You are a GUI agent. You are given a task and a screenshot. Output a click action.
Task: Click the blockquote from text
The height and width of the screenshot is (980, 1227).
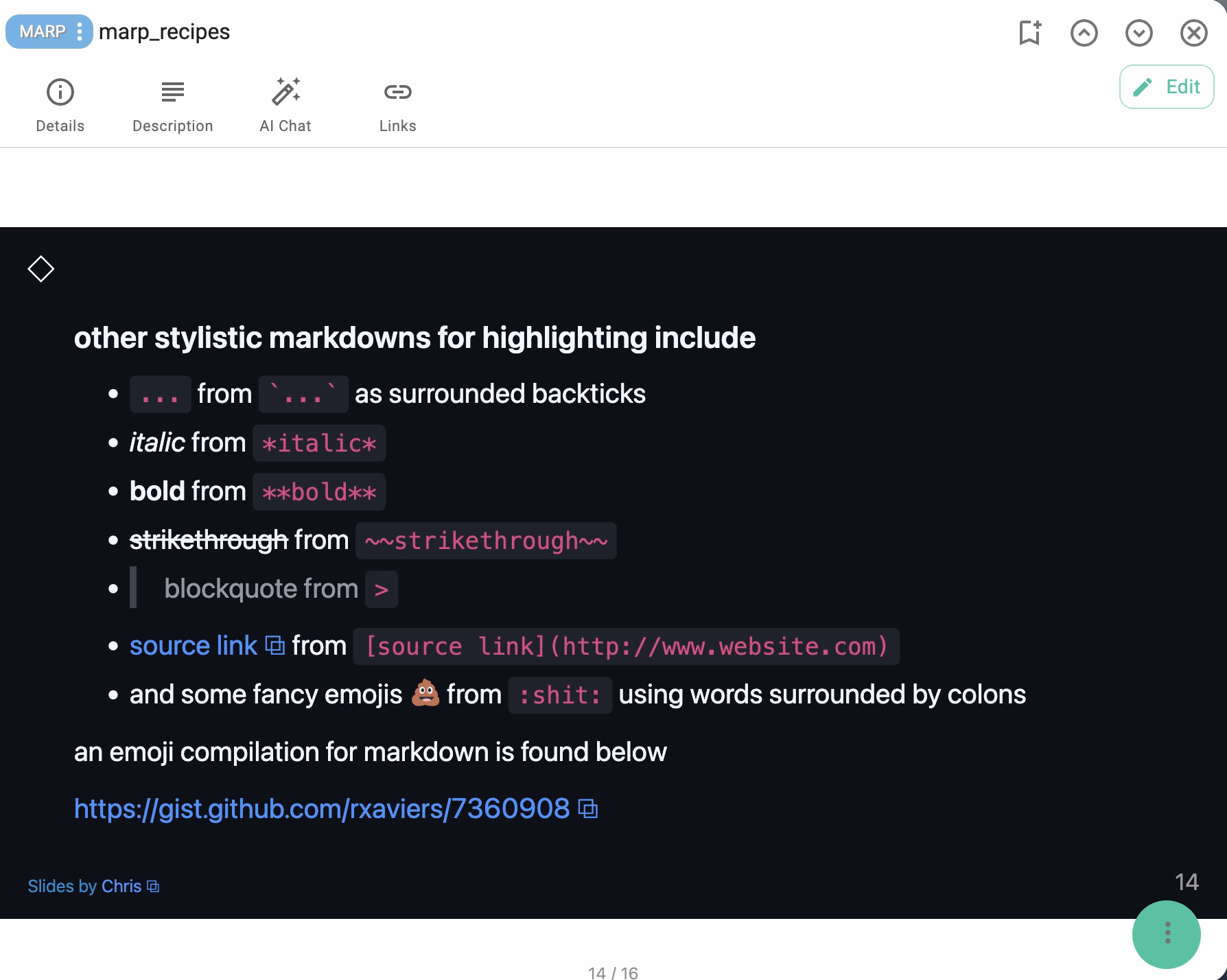[x=261, y=589]
